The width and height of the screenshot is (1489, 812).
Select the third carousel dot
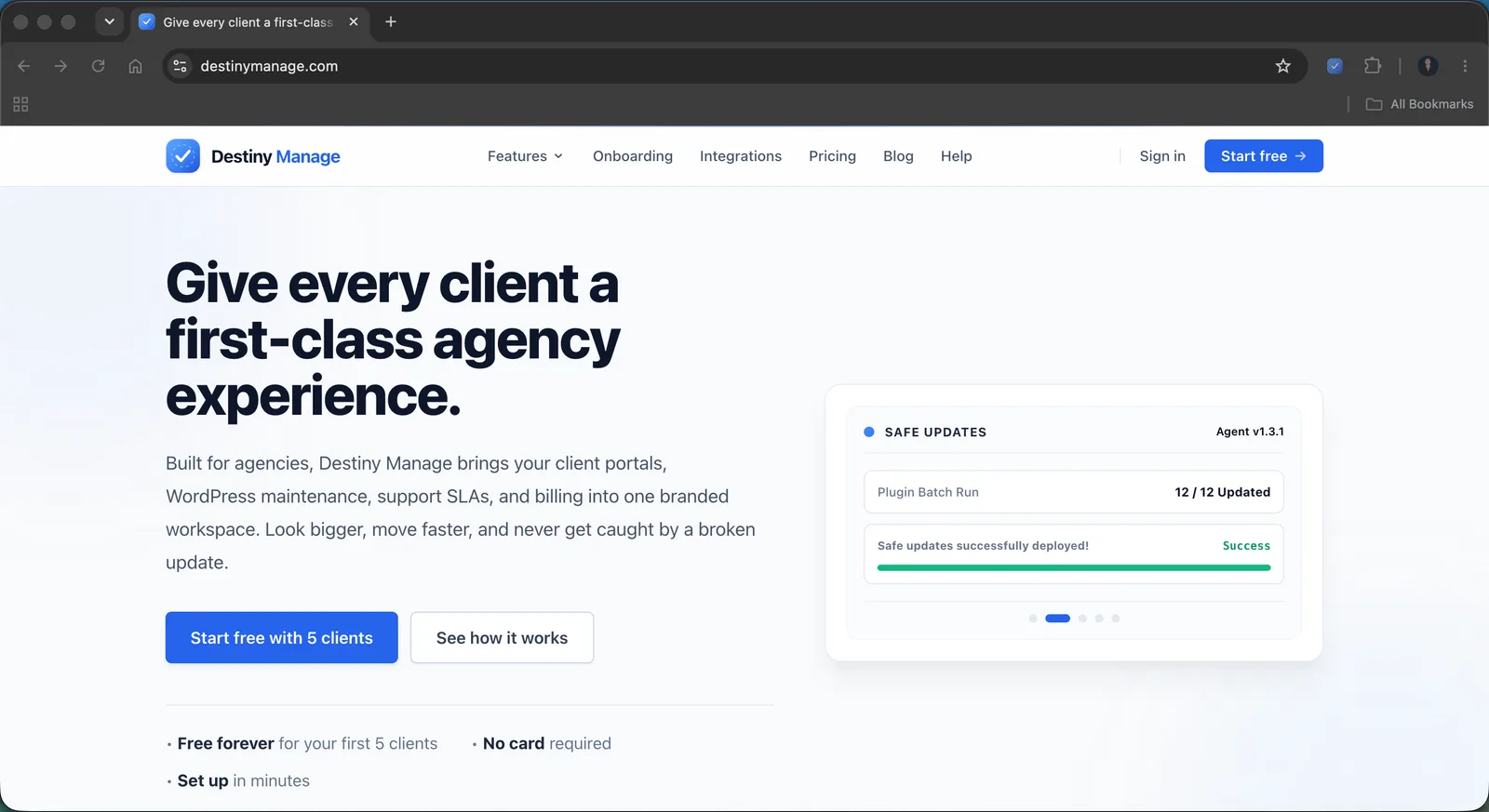1082,619
